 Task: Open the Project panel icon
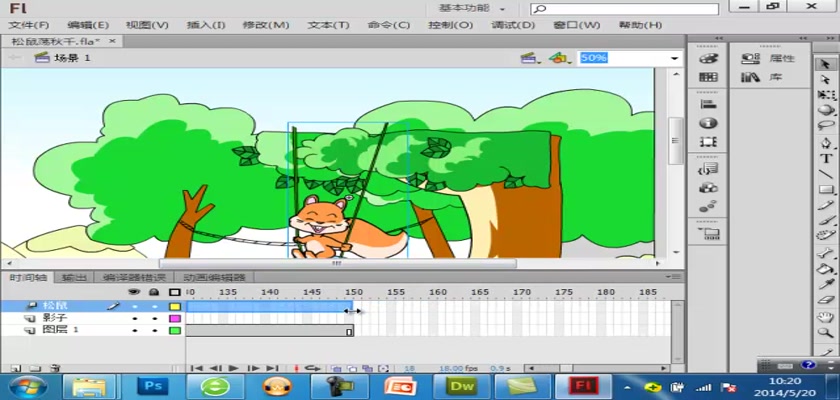point(708,233)
